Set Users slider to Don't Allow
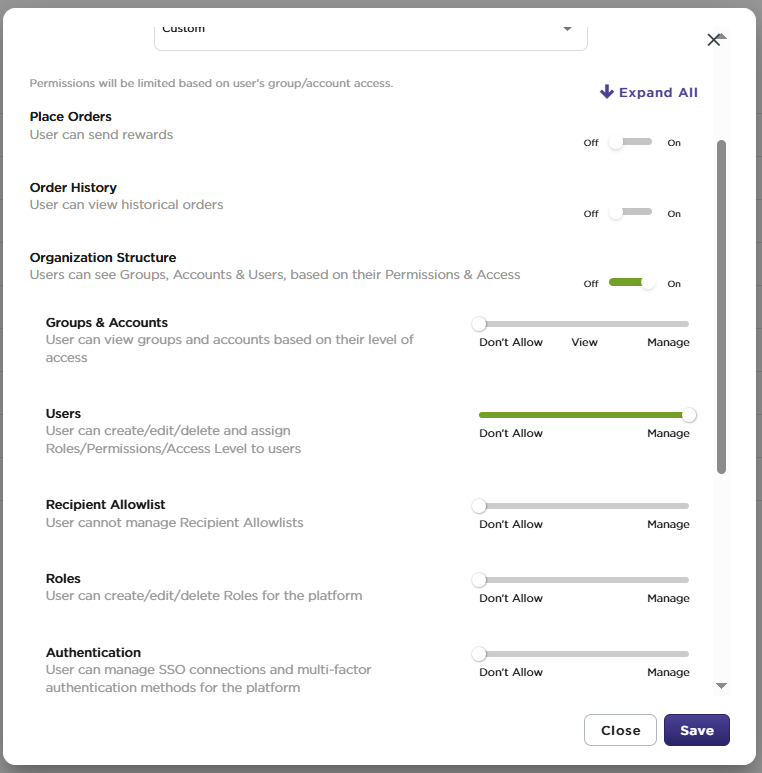The image size is (762, 773). [x=480, y=415]
